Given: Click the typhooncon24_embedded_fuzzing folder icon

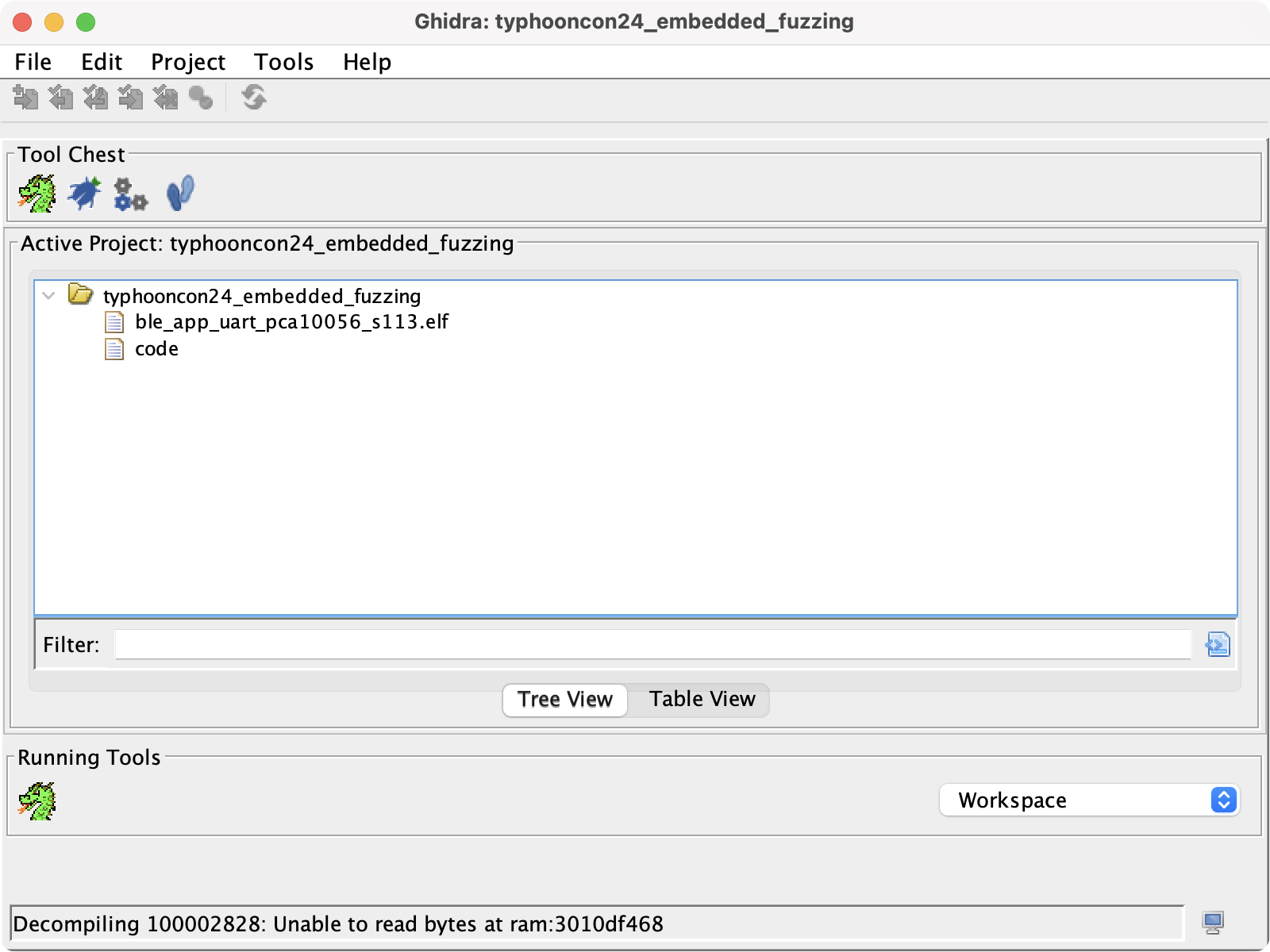Looking at the screenshot, I should click(x=80, y=294).
